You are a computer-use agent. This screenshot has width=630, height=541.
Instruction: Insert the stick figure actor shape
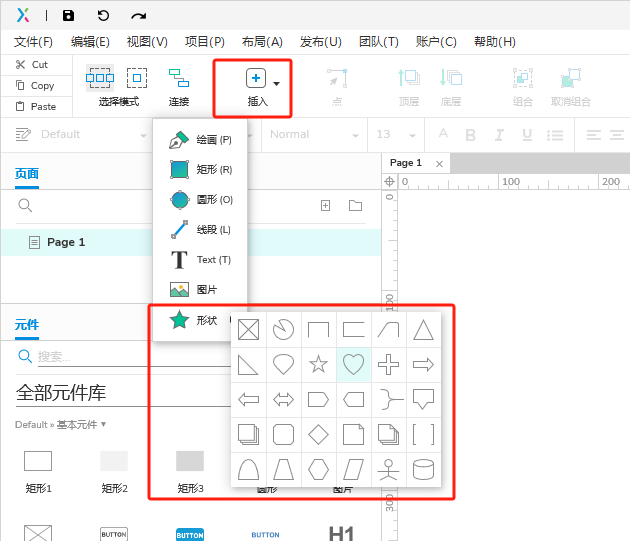pyautogui.click(x=389, y=469)
